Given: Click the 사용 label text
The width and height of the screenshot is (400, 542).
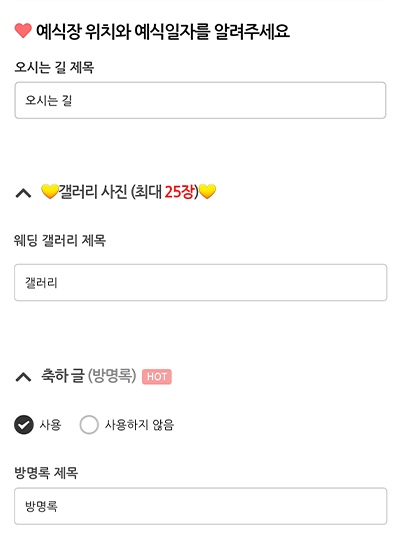Looking at the screenshot, I should coord(50,425).
